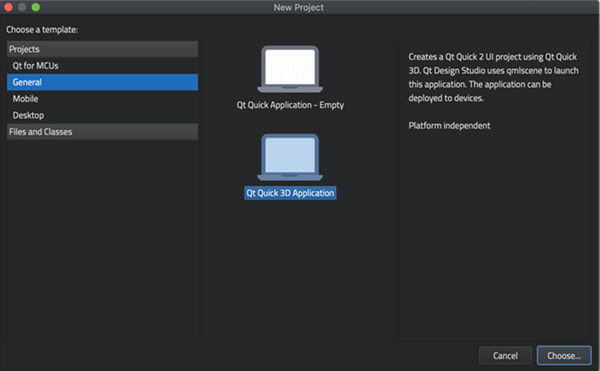Click the Qt Quick 3D Application label
Viewport: 600px width, 371px height.
[x=290, y=193]
